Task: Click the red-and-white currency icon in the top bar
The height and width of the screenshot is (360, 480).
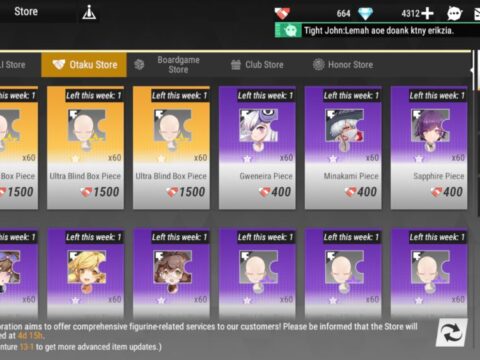Action: point(282,14)
